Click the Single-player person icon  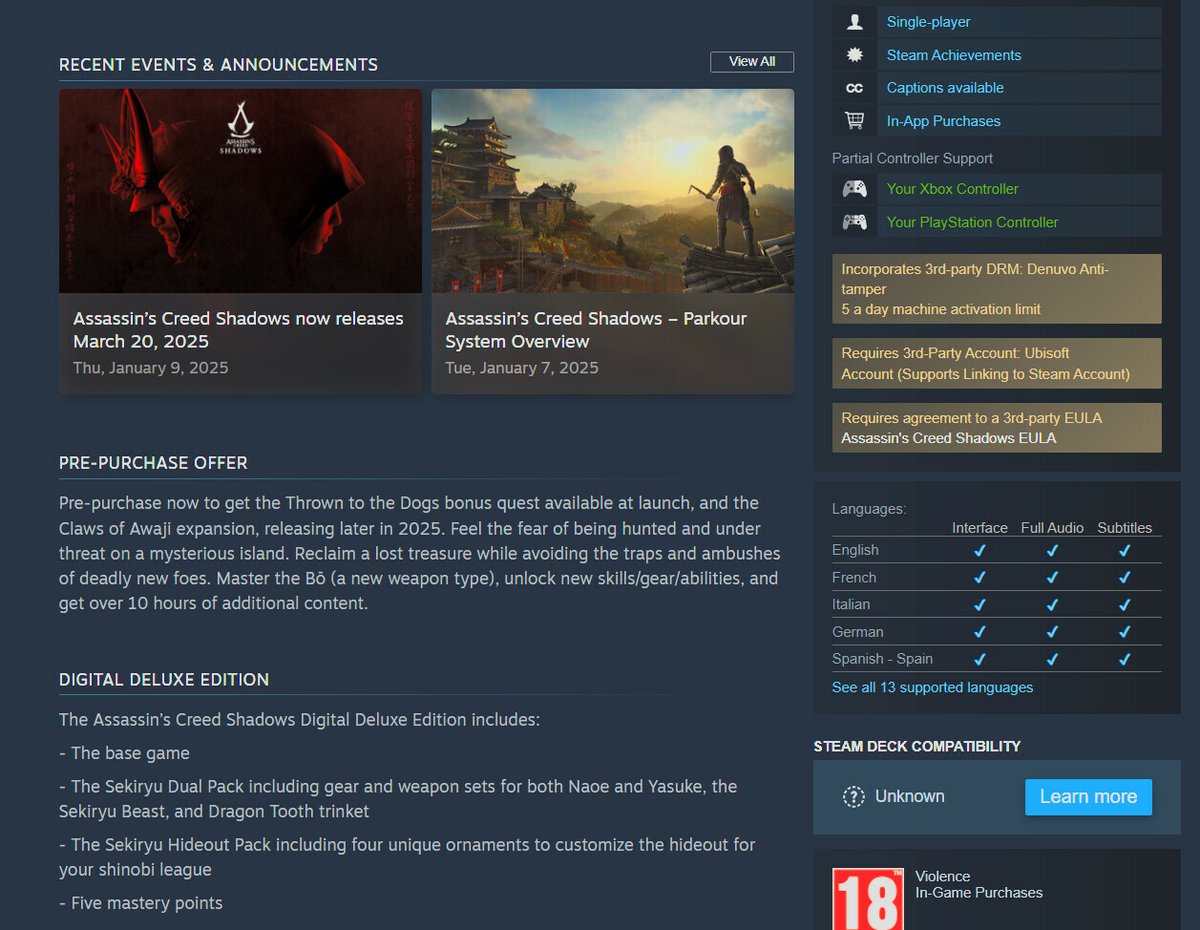(x=854, y=22)
